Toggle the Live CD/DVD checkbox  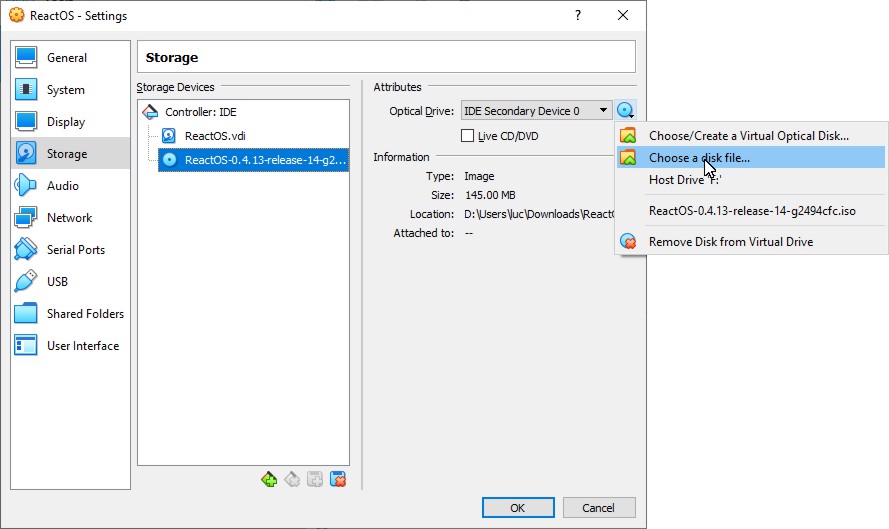pyautogui.click(x=467, y=136)
